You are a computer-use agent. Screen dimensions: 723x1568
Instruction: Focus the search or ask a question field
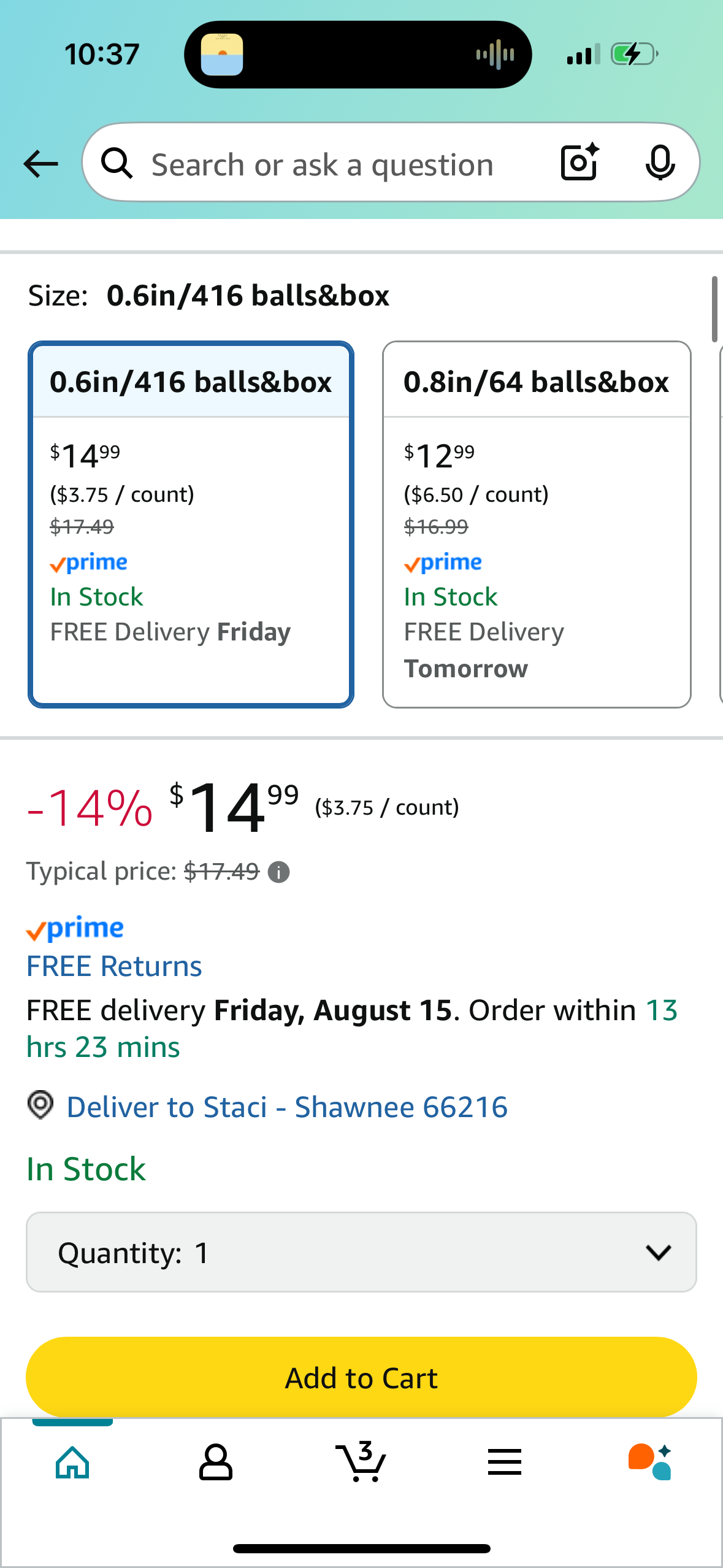pos(323,165)
